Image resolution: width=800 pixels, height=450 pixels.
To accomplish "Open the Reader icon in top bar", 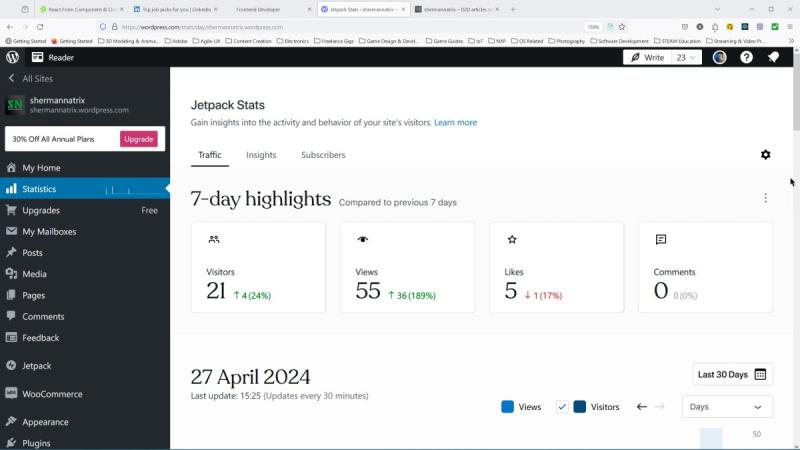I will coord(37,57).
